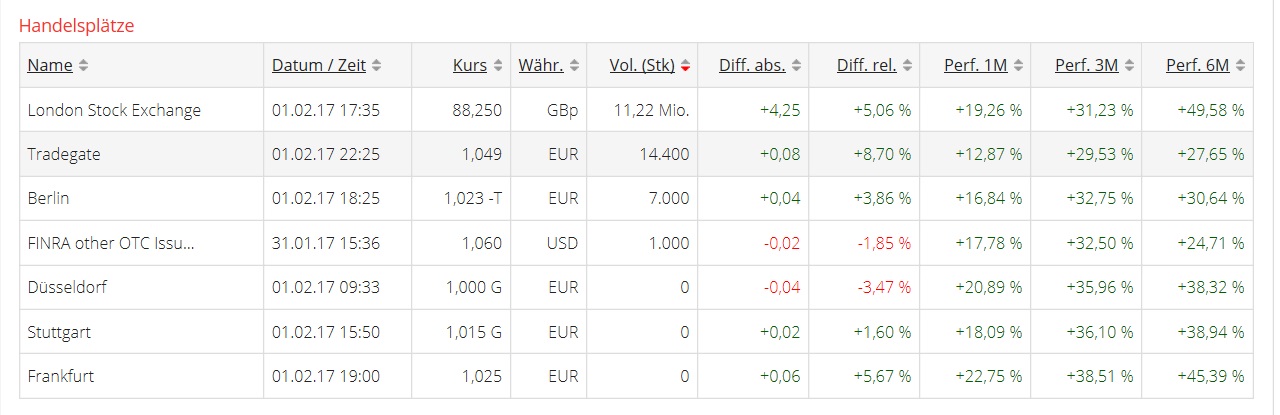1280x415 pixels.
Task: Open the London Stock Exchange row
Action: click(114, 110)
